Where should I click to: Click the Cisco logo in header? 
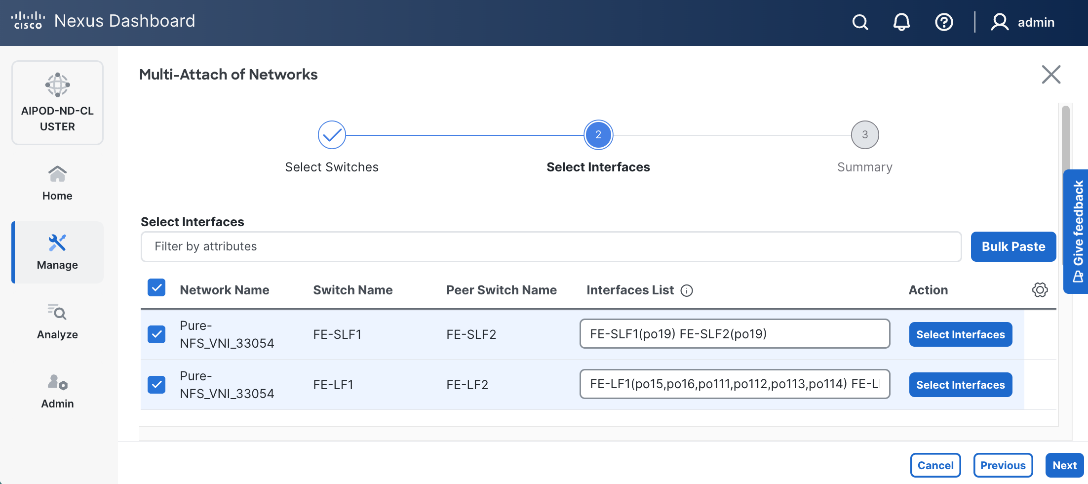pos(28,21)
